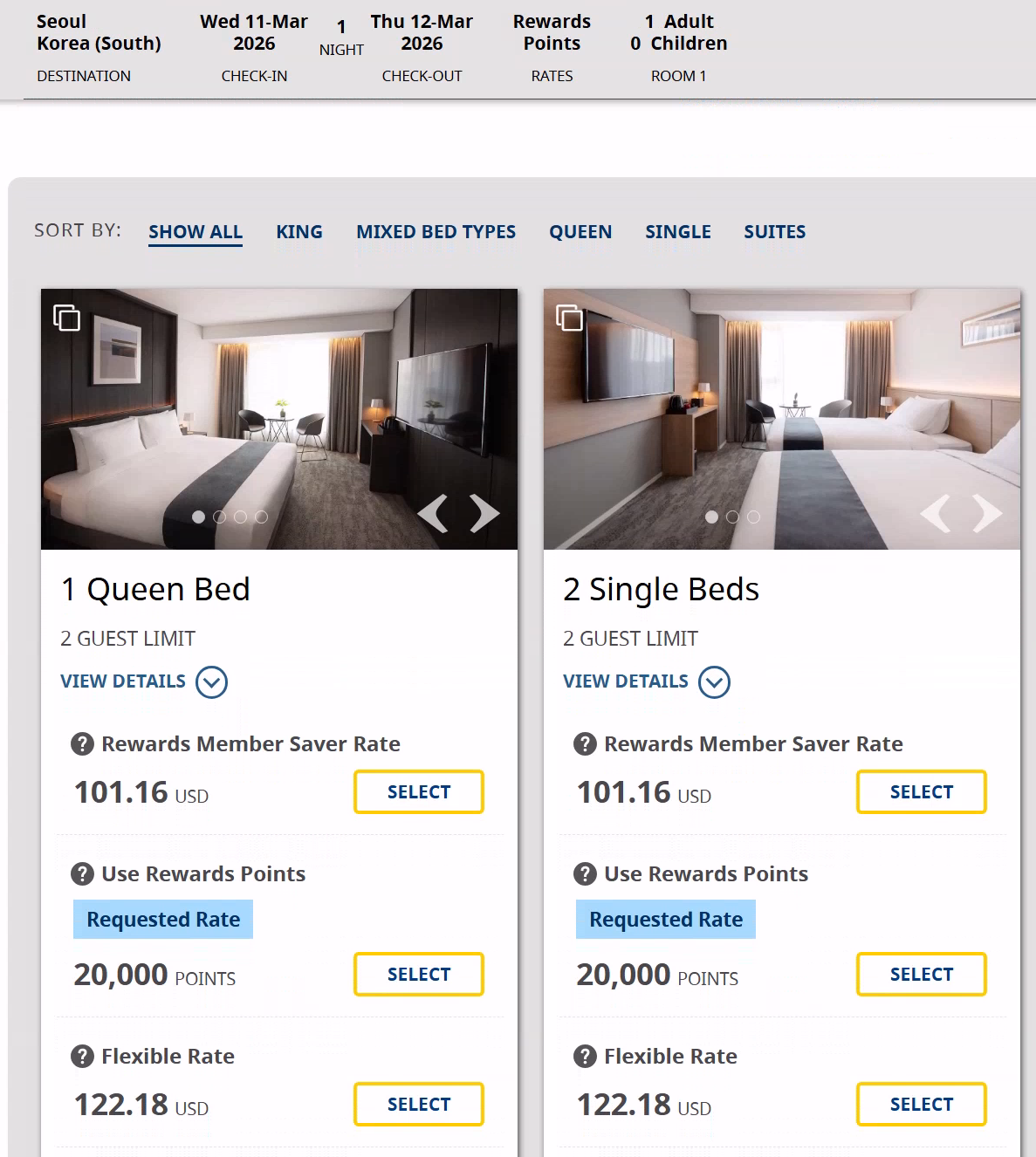Open photo gallery icon on Single Beds image

(x=569, y=318)
